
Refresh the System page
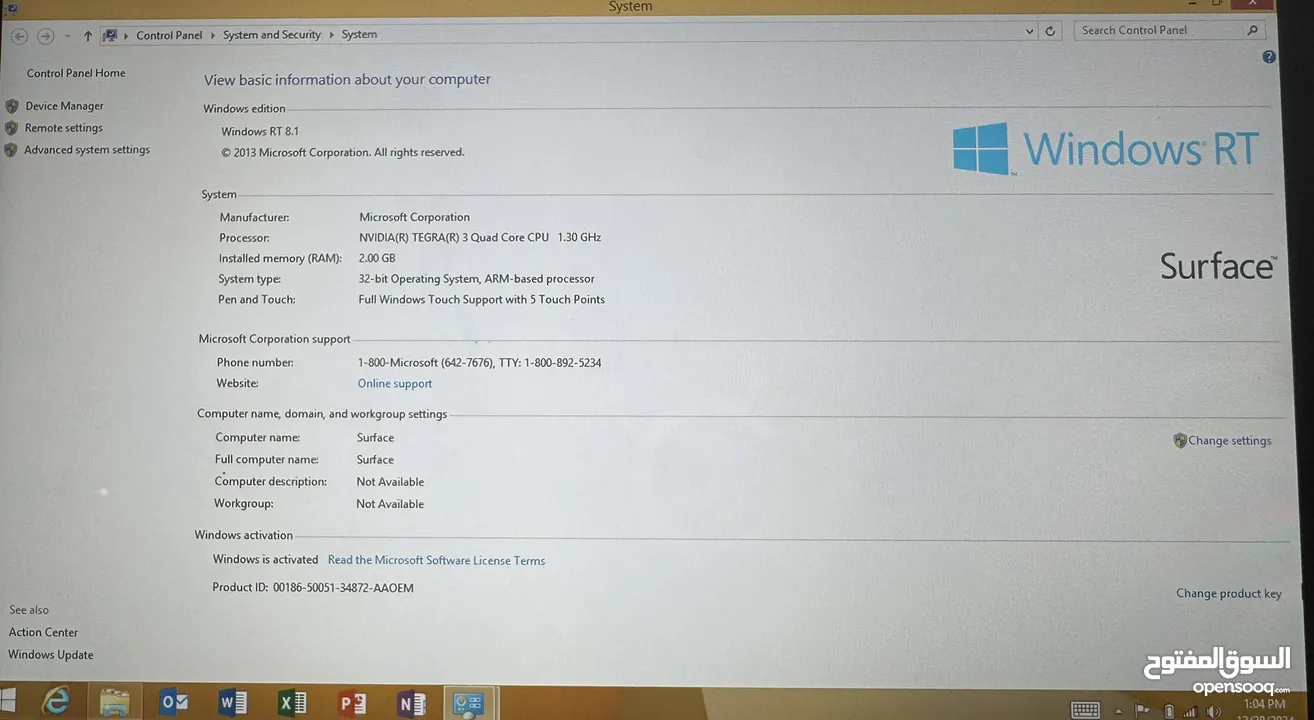[x=1050, y=31]
